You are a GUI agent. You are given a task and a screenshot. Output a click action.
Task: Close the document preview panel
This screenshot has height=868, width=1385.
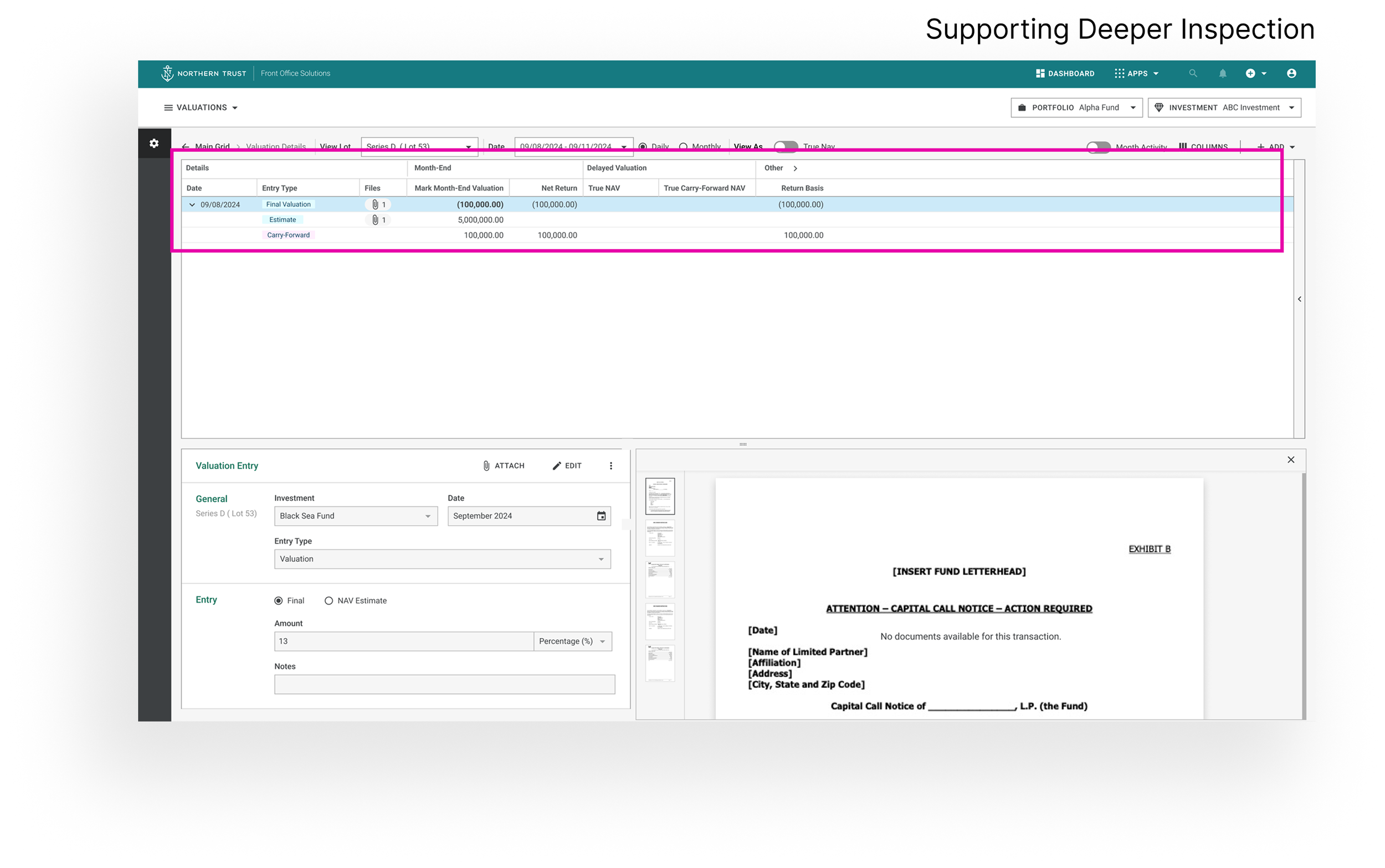(1290, 460)
